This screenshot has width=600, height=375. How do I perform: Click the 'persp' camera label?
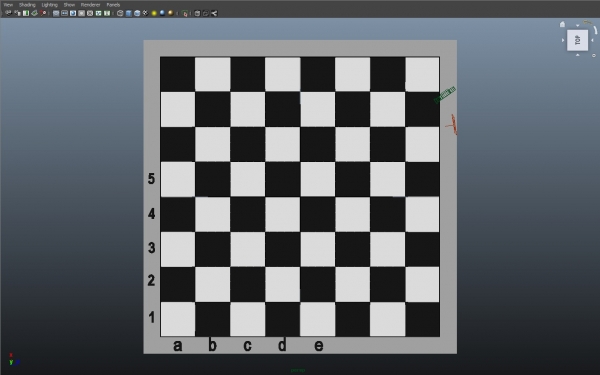298,370
